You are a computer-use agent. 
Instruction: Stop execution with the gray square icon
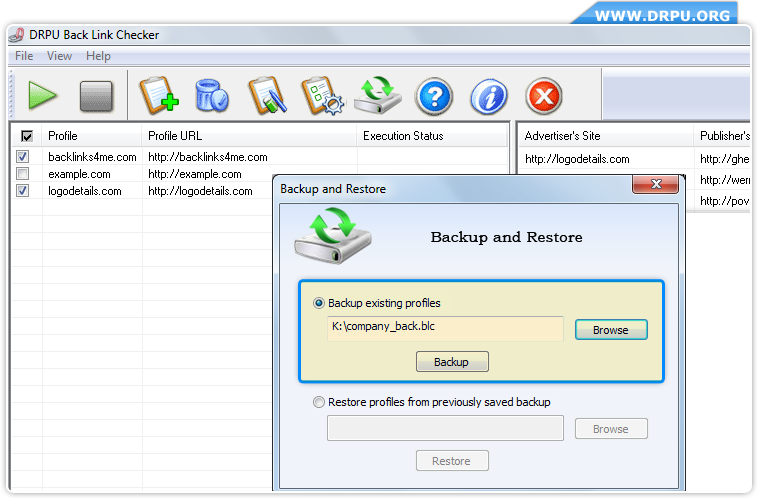(x=96, y=96)
